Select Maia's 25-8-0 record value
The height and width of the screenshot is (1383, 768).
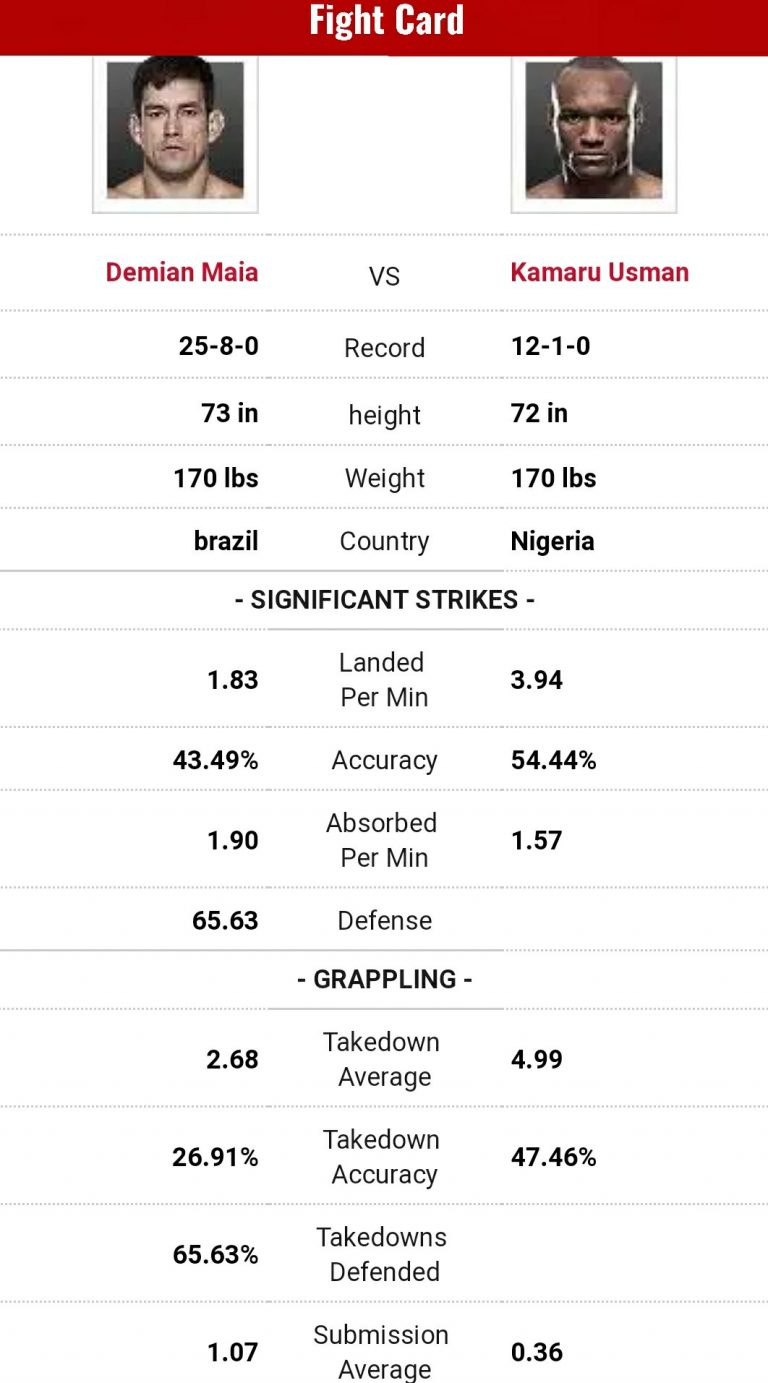pyautogui.click(x=218, y=346)
